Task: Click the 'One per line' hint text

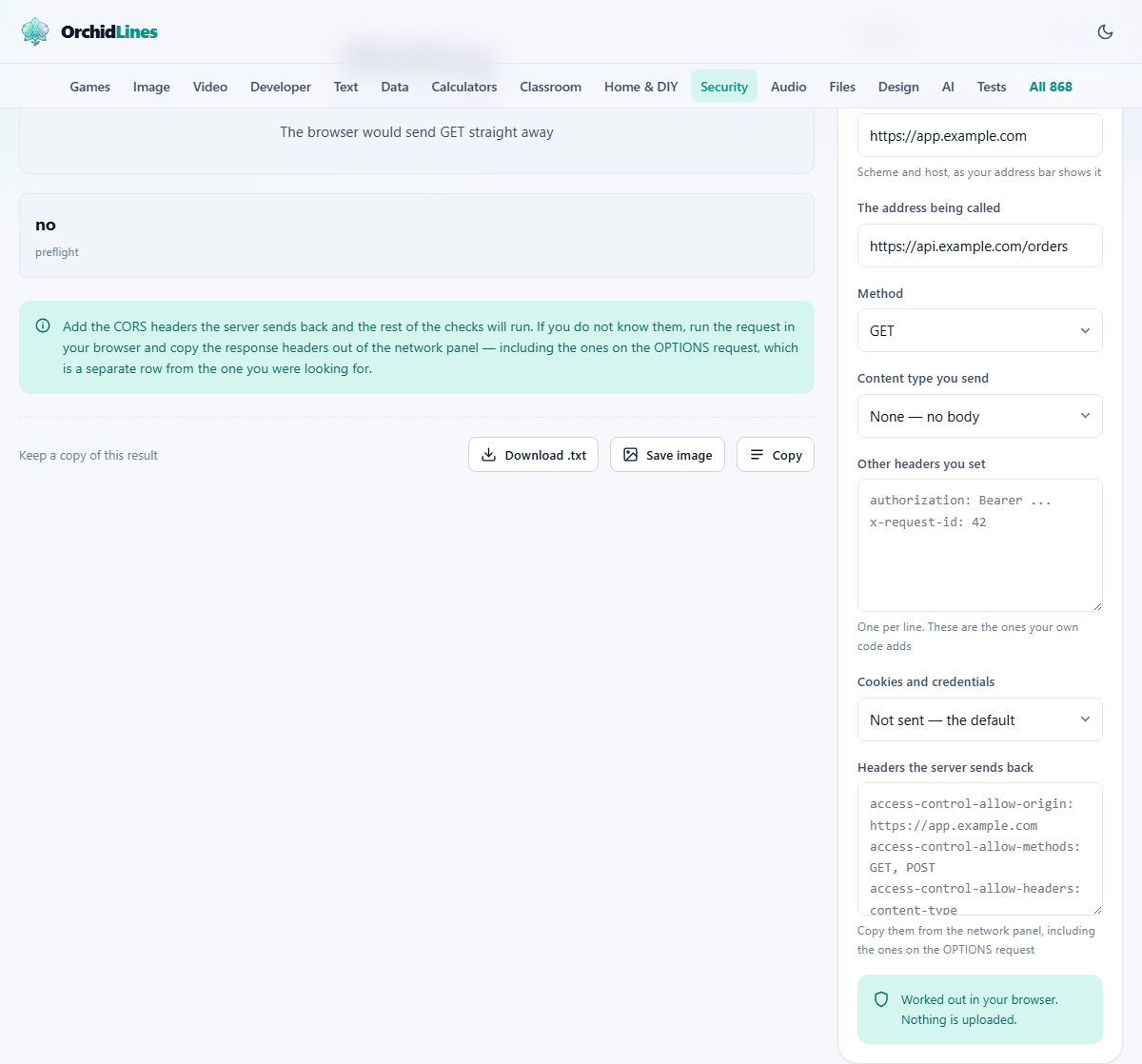Action: pos(968,637)
